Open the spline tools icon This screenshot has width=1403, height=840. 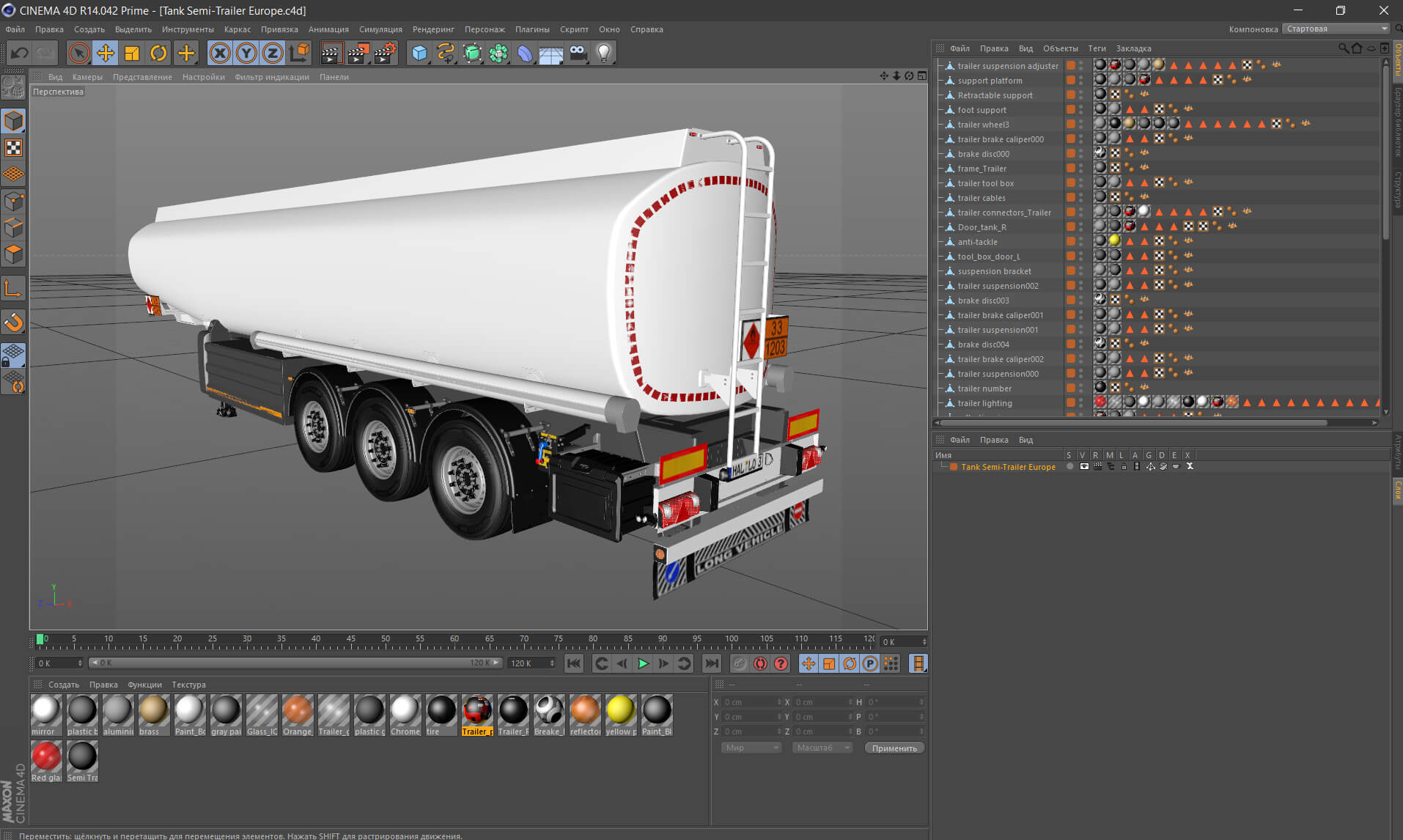click(x=446, y=53)
